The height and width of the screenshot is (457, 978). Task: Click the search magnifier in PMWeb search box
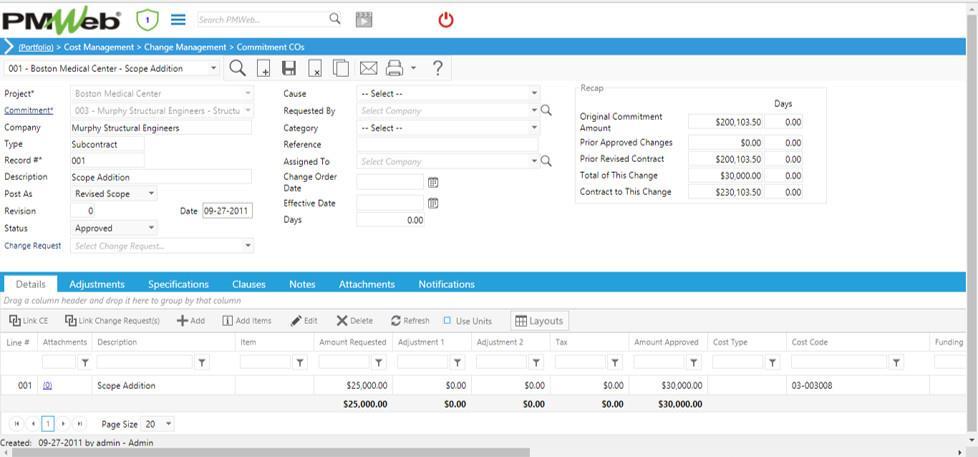tap(335, 19)
